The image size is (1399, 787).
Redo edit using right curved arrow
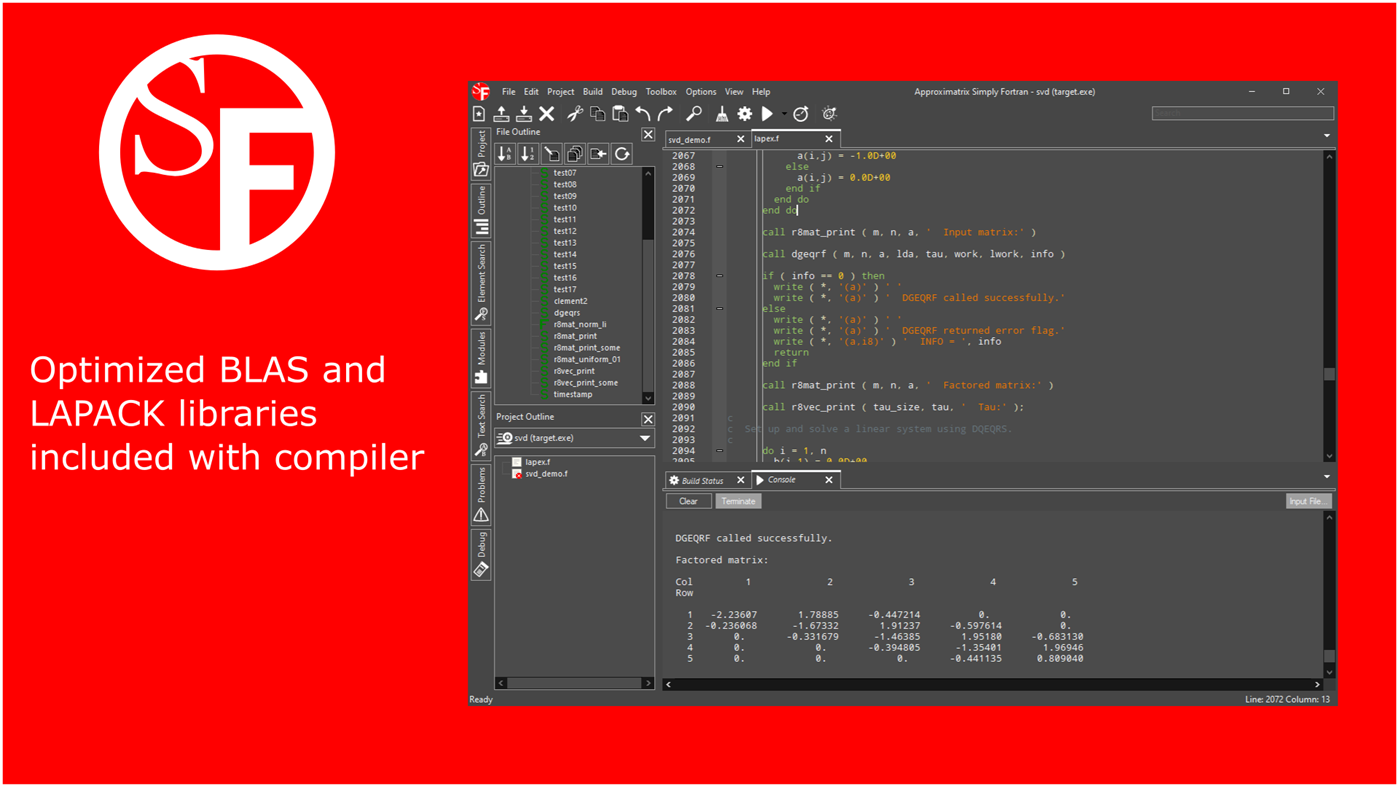666,114
